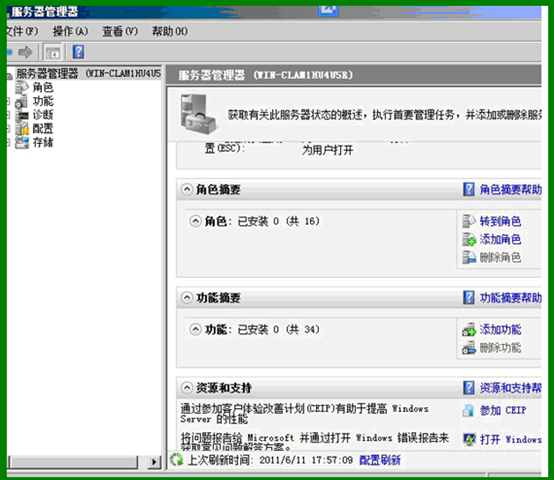
Task: Collapse the 功能摘要 section
Action: coord(187,297)
